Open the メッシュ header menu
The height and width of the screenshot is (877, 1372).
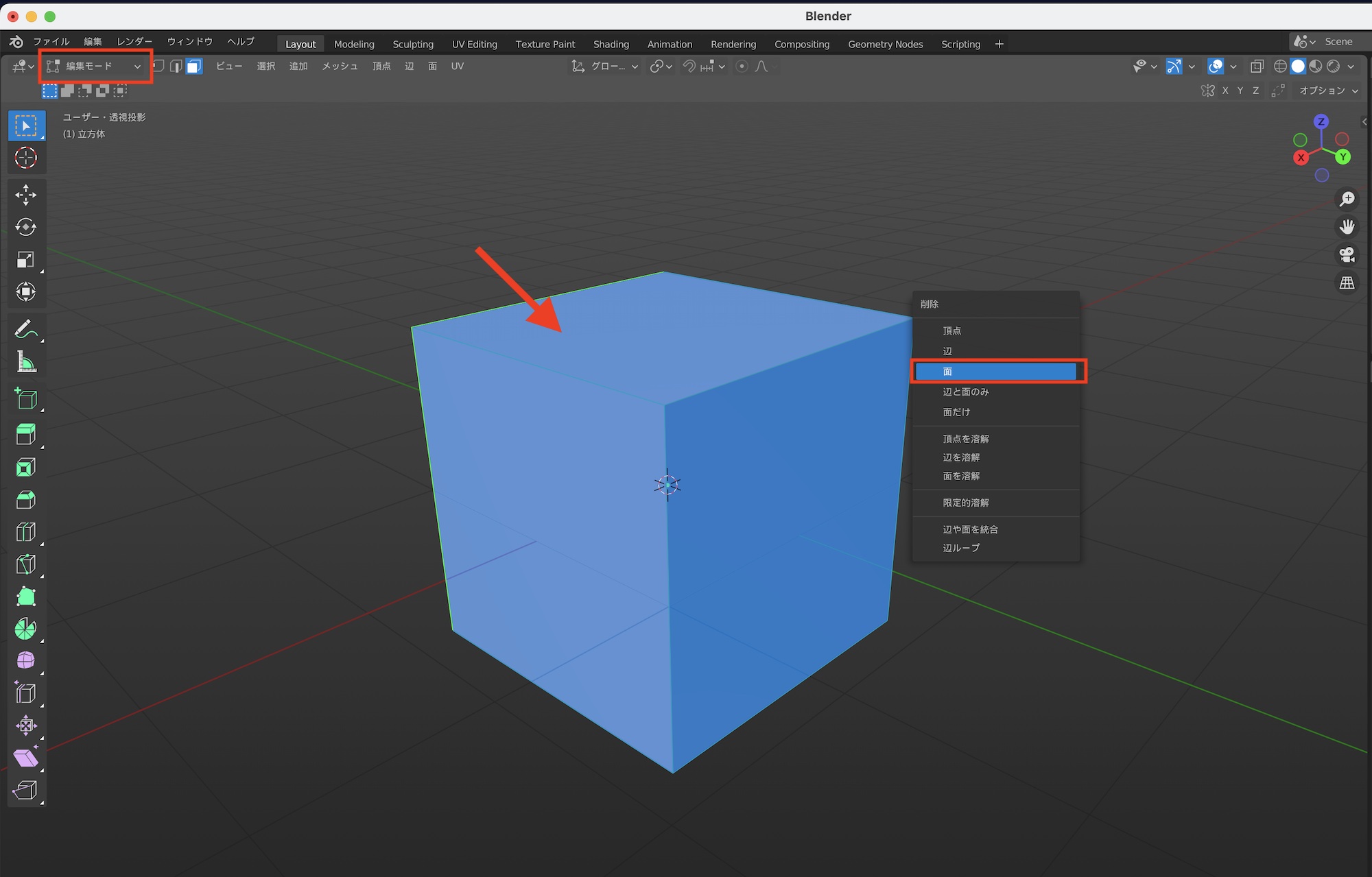pos(340,67)
